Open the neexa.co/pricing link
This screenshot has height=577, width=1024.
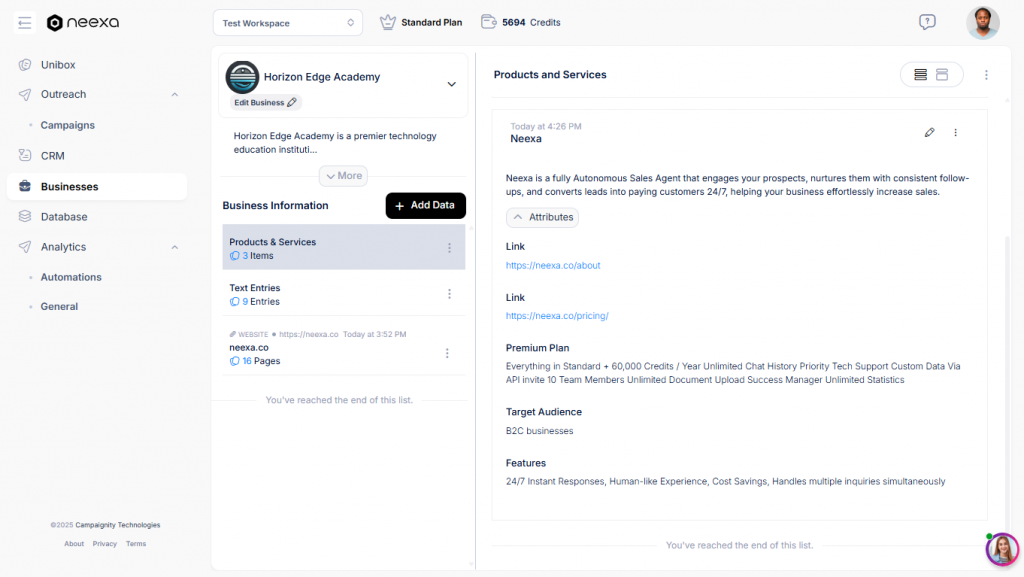click(x=557, y=316)
